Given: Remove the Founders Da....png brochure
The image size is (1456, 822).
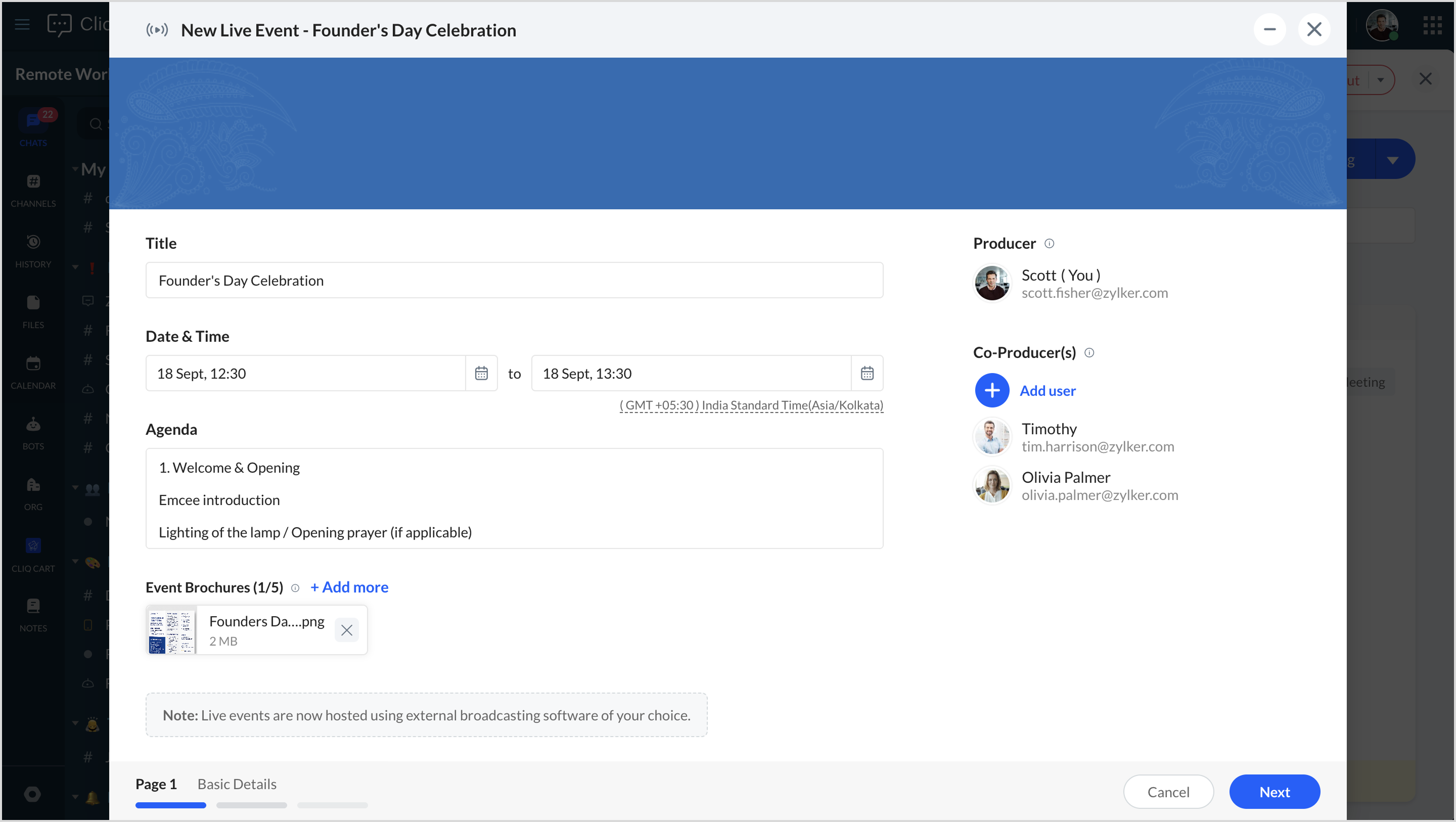Looking at the screenshot, I should 346,630.
